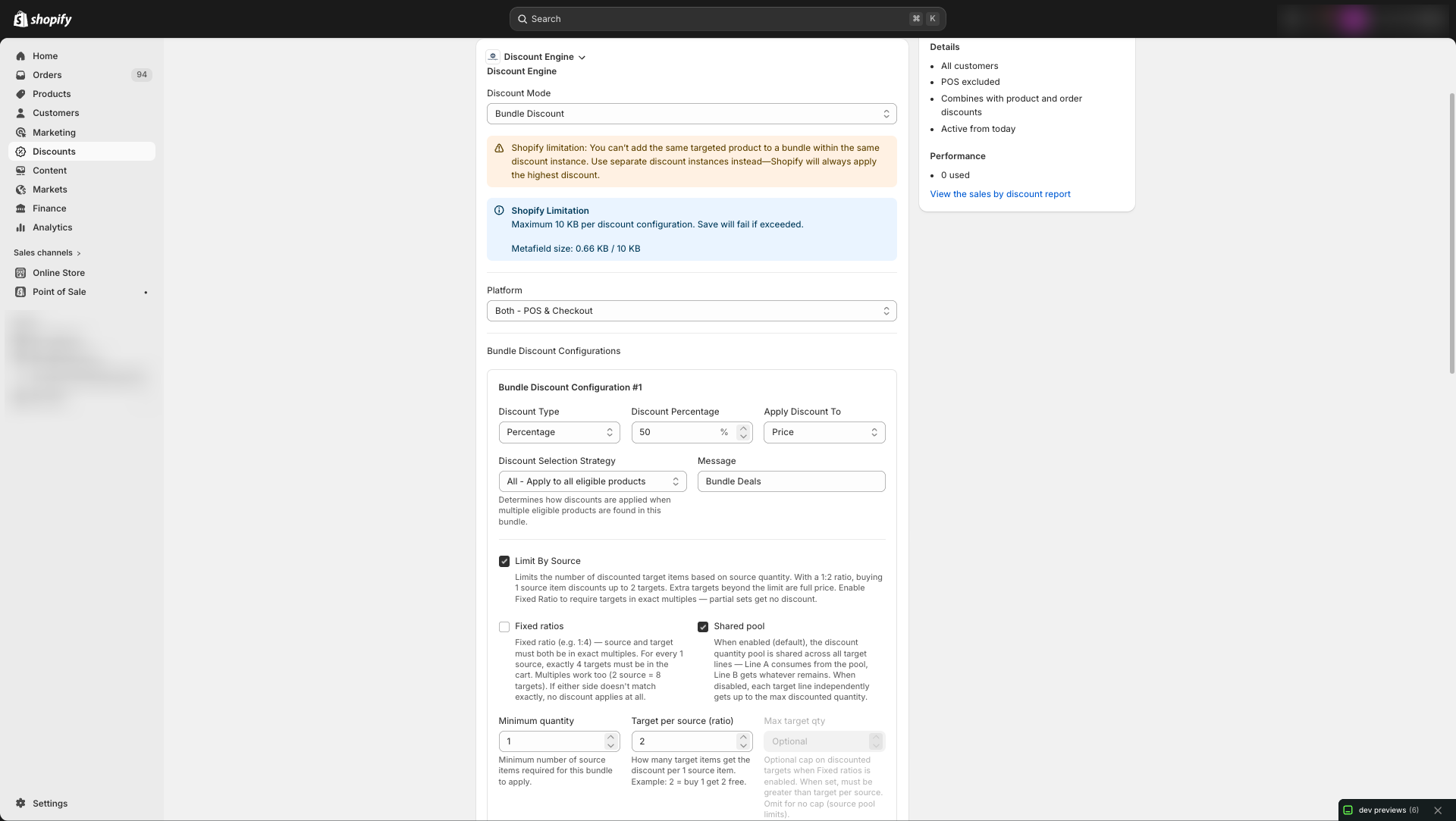Open the Online Store channel
This screenshot has height=821, width=1456.
pyautogui.click(x=58, y=272)
